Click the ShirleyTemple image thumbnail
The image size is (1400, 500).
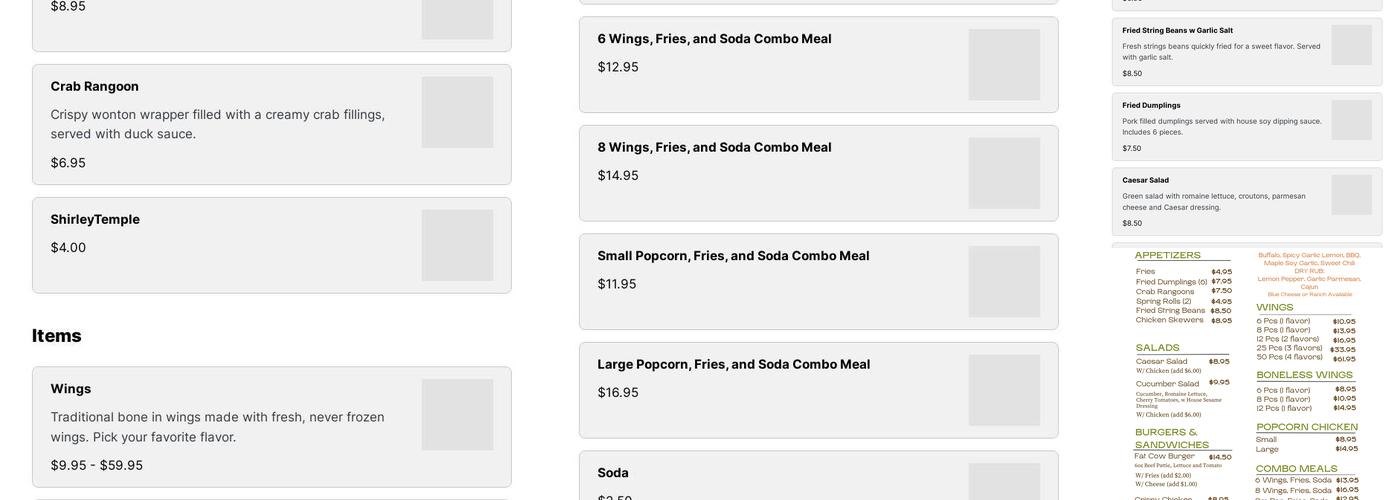coord(457,245)
